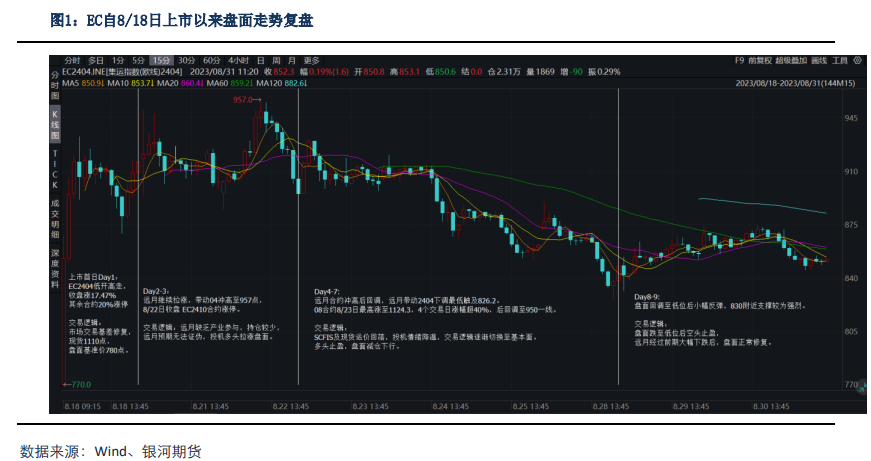This screenshot has height=461, width=871.
Task: Click the 875 price axis label
Action: (x=851, y=225)
